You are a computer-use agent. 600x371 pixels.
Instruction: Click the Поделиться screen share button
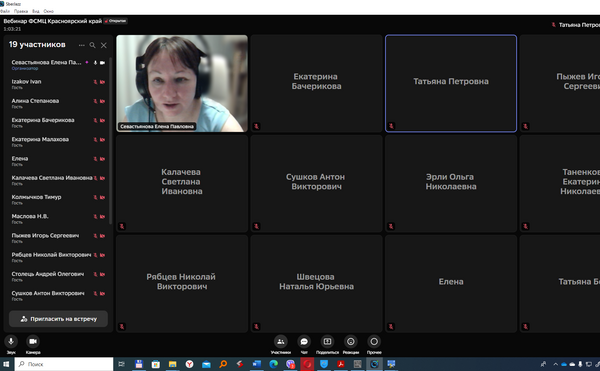[x=328, y=341]
